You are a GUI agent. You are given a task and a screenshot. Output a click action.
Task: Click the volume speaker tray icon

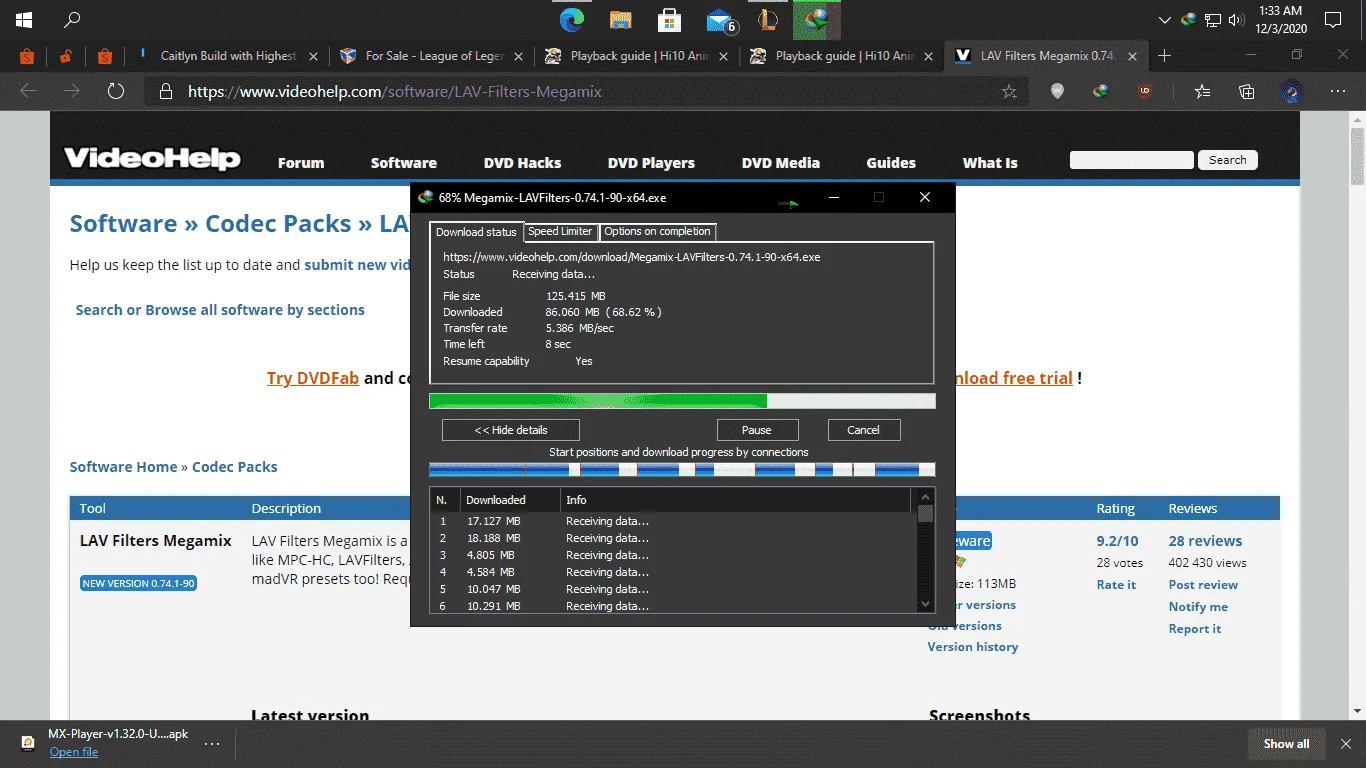tap(1237, 20)
